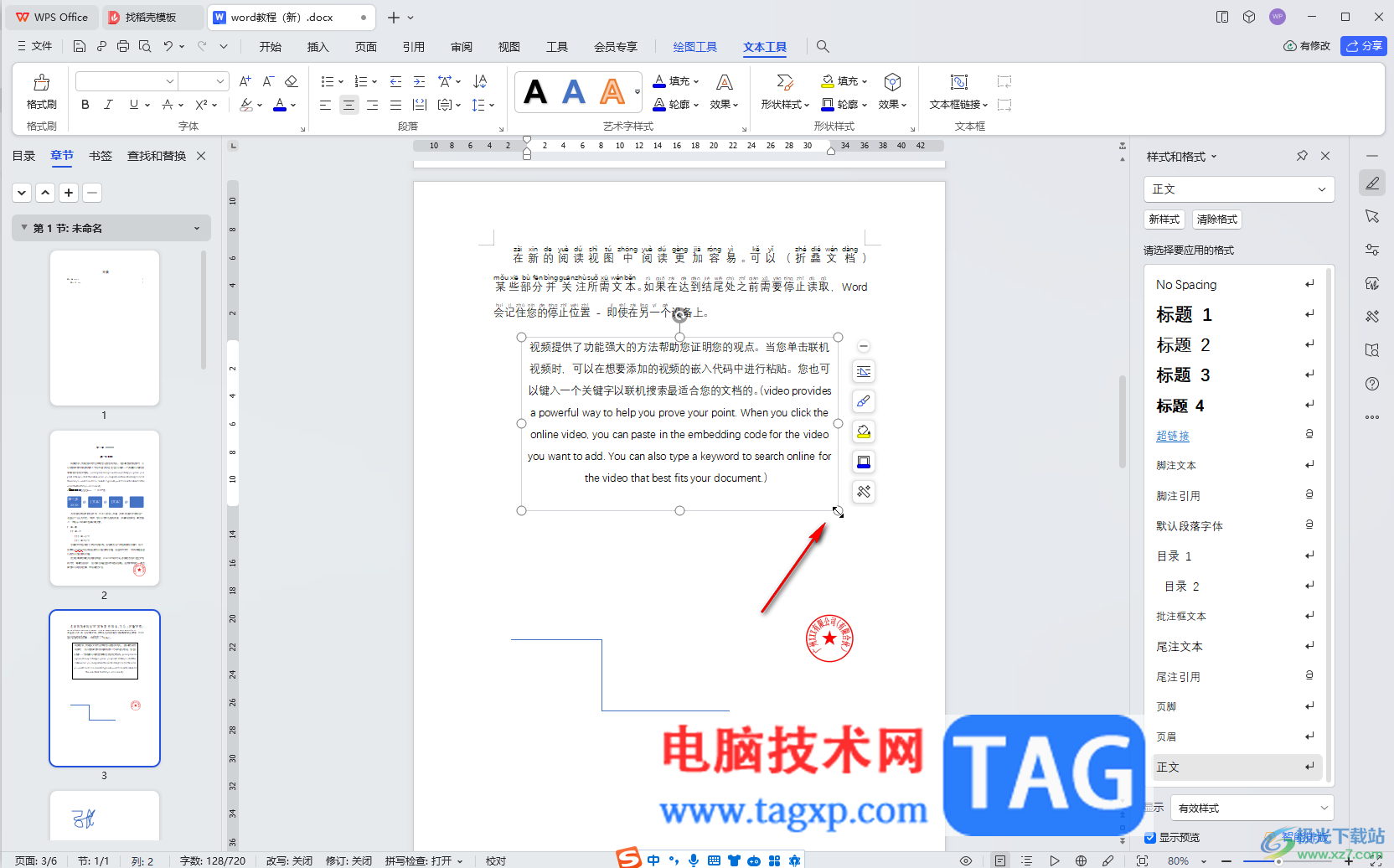Open the 文件 menu
The width and height of the screenshot is (1394, 868).
point(34,46)
